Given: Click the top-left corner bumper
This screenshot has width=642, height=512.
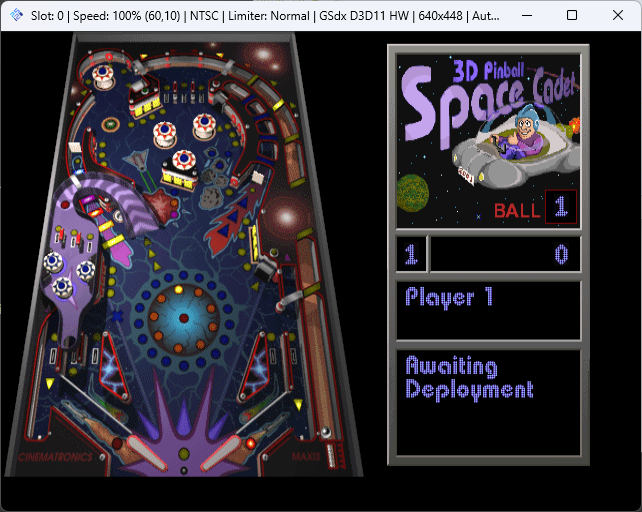Looking at the screenshot, I should pos(102,74).
